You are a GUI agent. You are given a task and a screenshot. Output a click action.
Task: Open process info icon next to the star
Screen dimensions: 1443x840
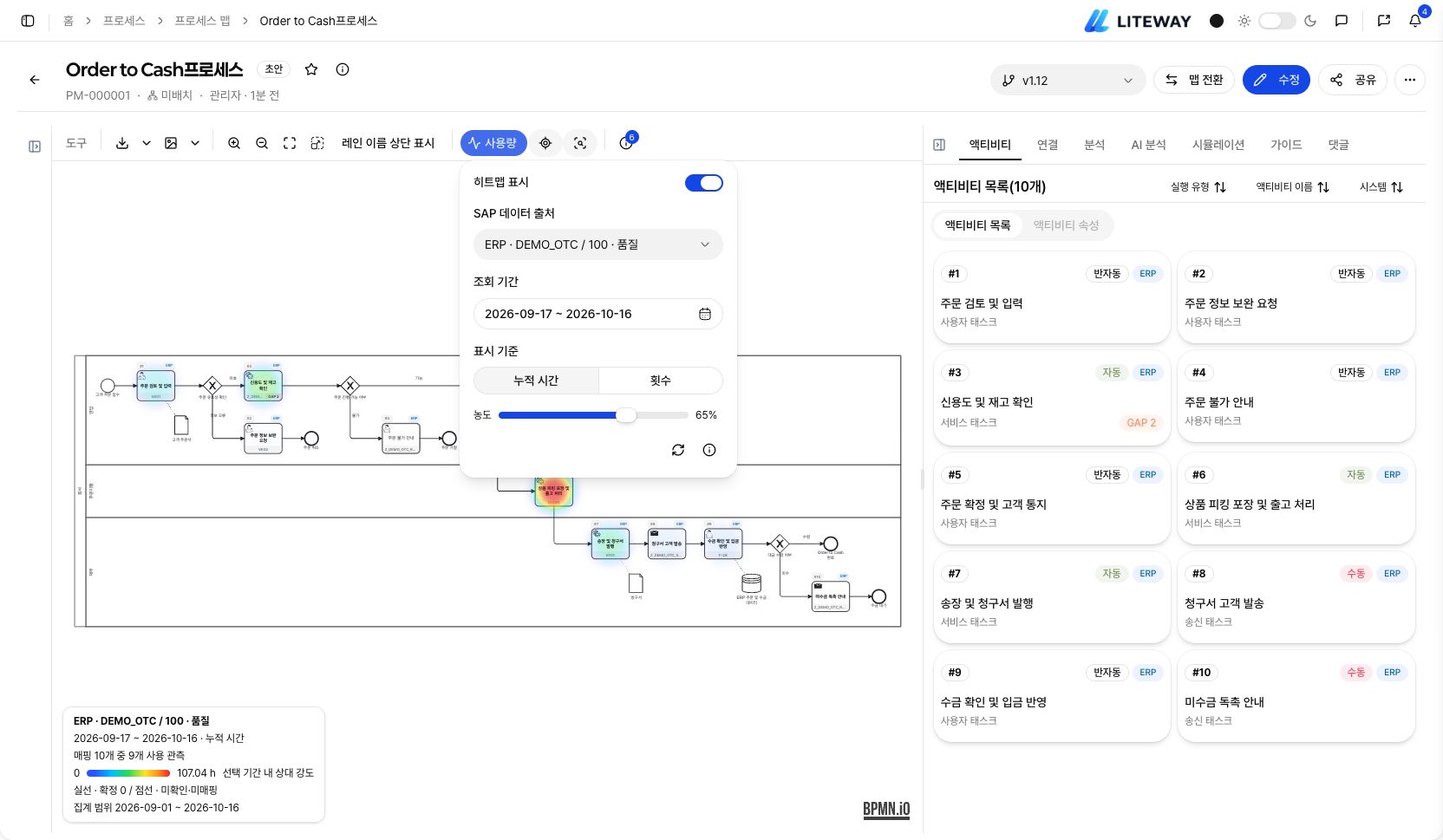click(x=343, y=69)
